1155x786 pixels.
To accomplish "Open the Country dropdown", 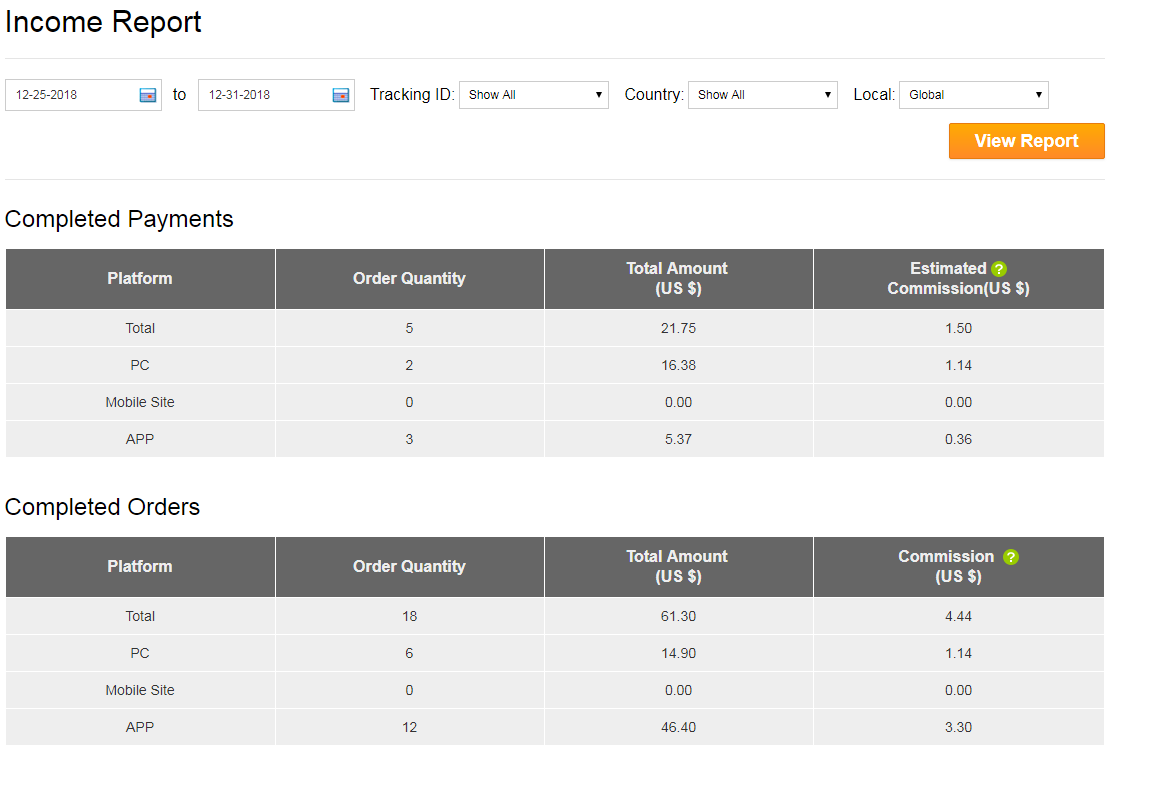I will [763, 95].
